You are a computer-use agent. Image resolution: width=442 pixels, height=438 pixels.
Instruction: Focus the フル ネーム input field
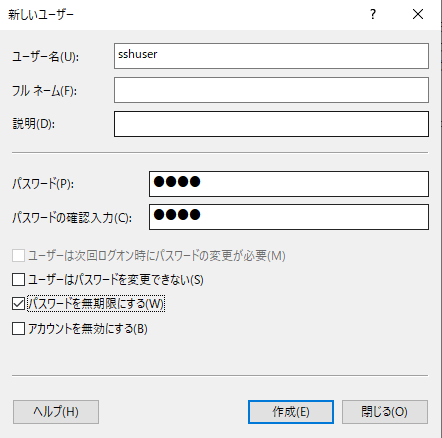(271, 90)
